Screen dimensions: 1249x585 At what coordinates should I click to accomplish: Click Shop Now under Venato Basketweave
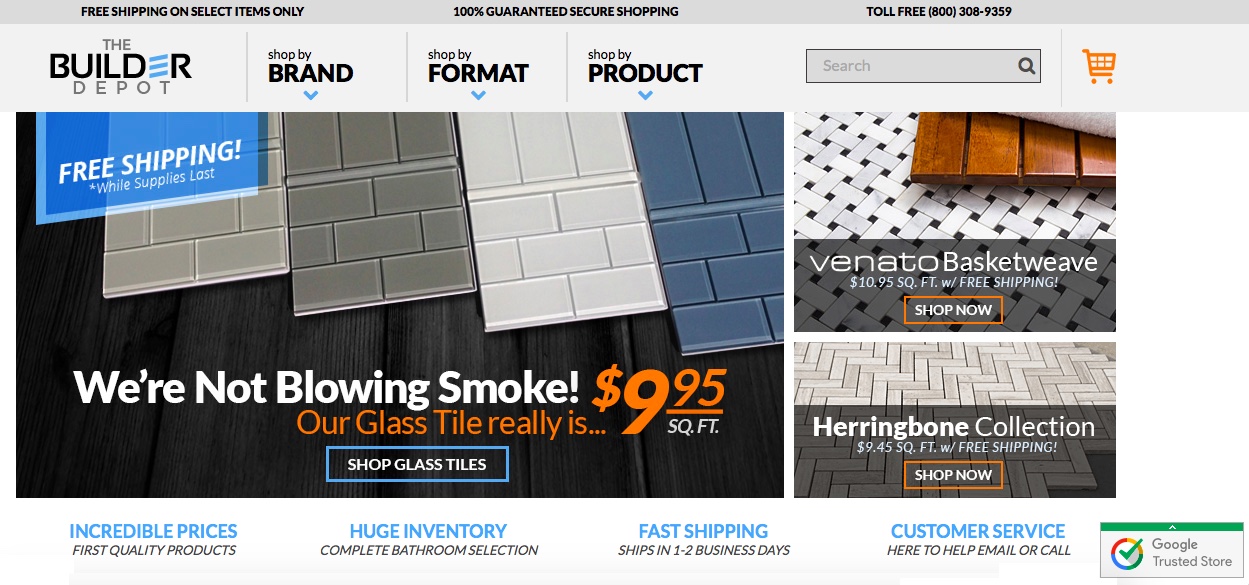coord(953,310)
